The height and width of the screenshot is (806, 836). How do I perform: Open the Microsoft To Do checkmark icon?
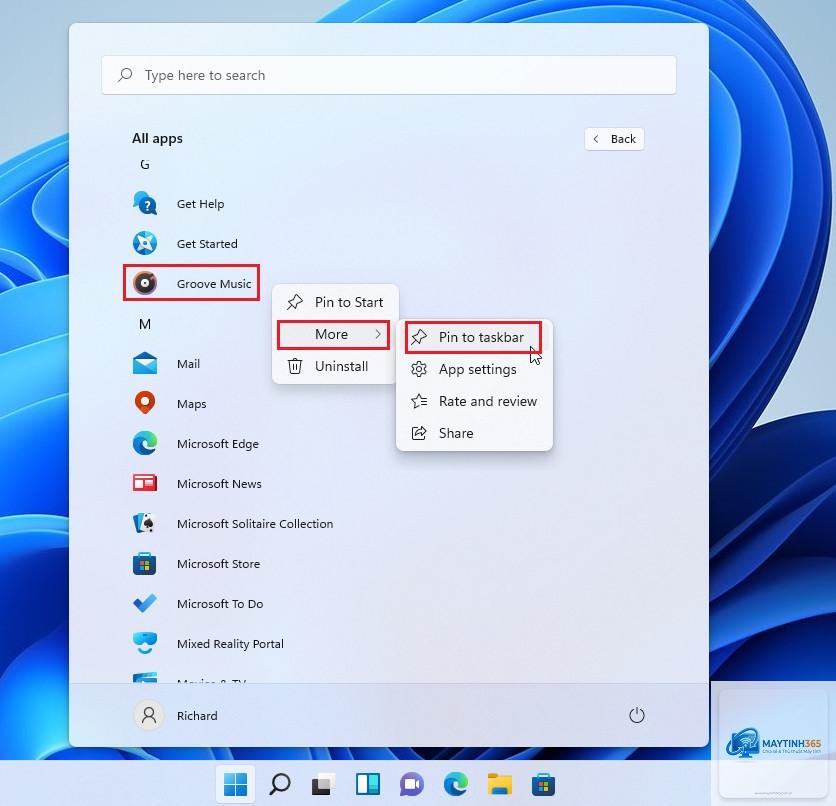pos(145,603)
